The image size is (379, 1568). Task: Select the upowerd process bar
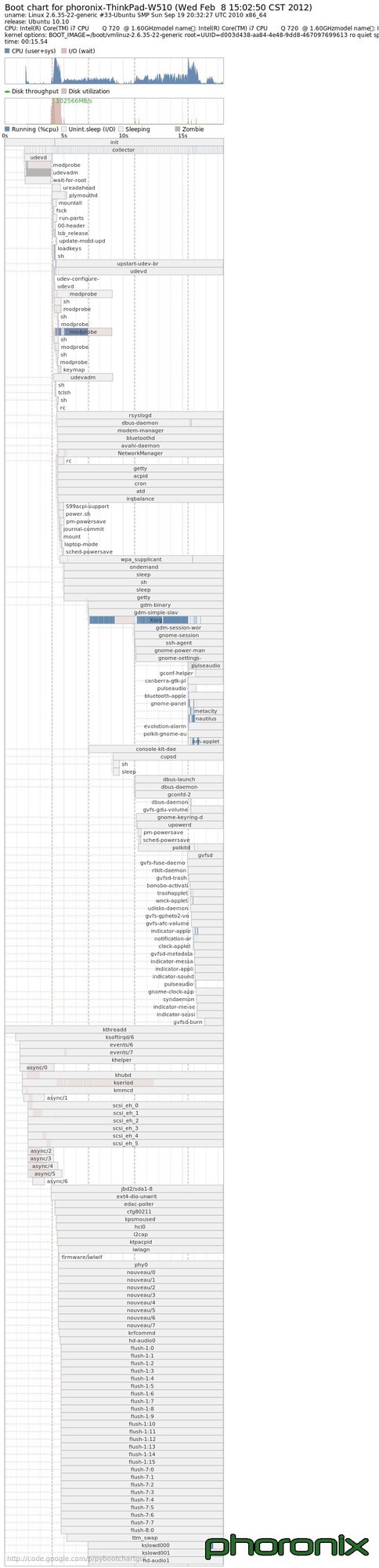(179, 825)
